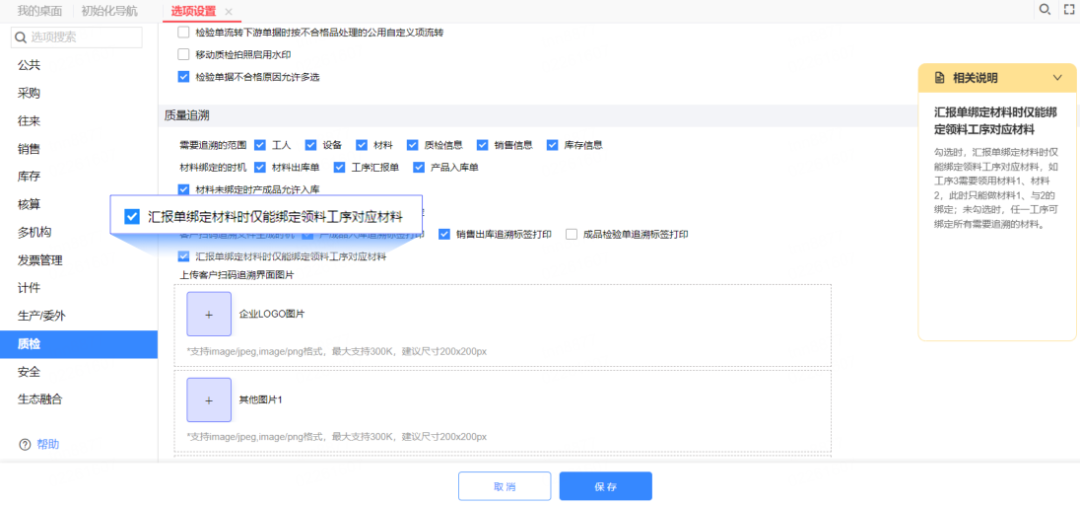The image size is (1080, 506).
Task: Open 发票管理 category in sidebar
Action: (40, 260)
